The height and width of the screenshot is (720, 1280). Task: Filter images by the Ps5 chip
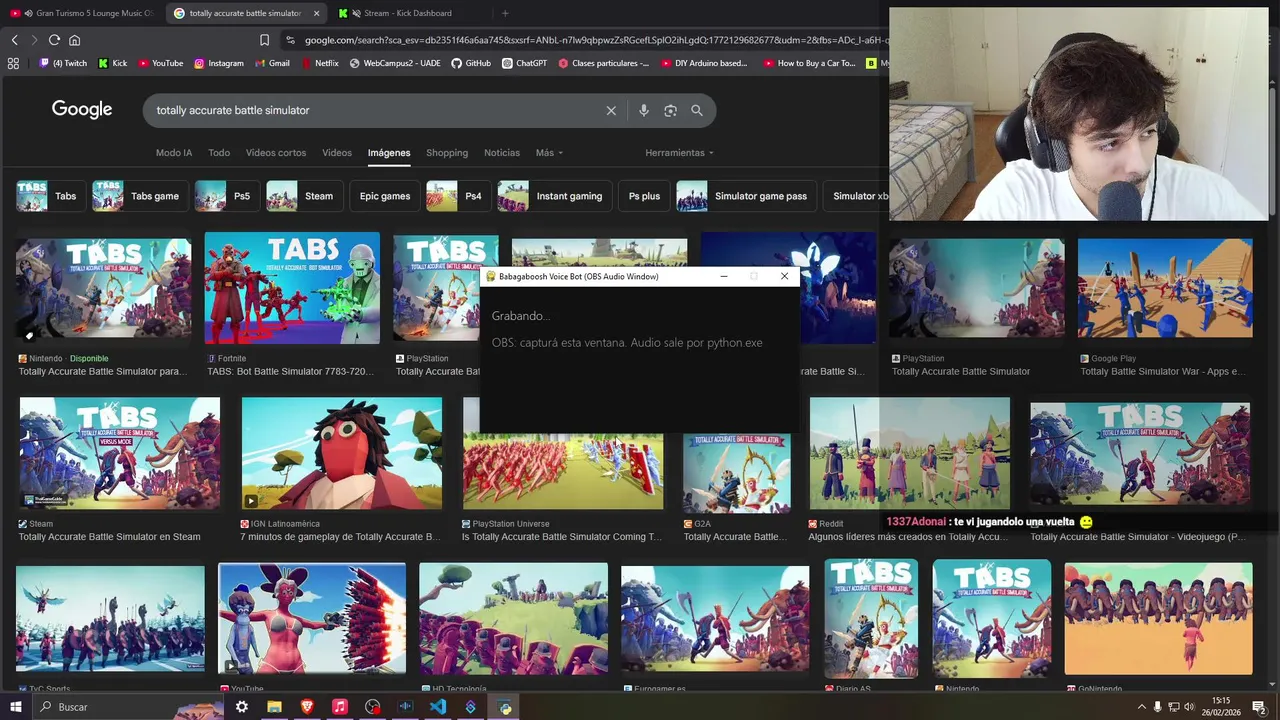[x=225, y=196]
